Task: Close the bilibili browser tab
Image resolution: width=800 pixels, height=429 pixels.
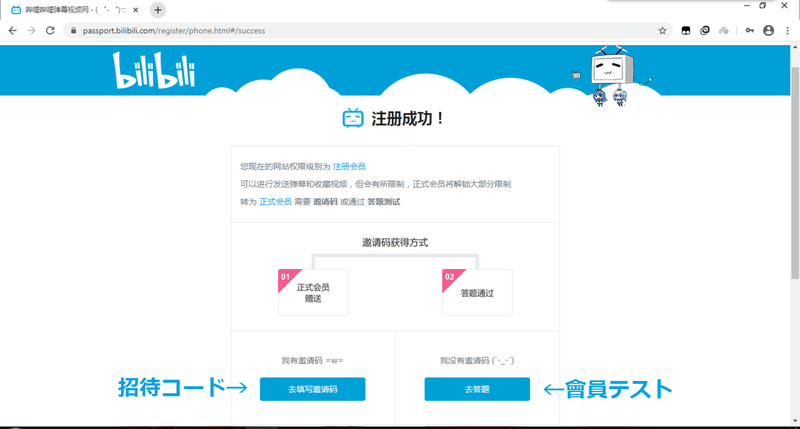Action: 136,10
